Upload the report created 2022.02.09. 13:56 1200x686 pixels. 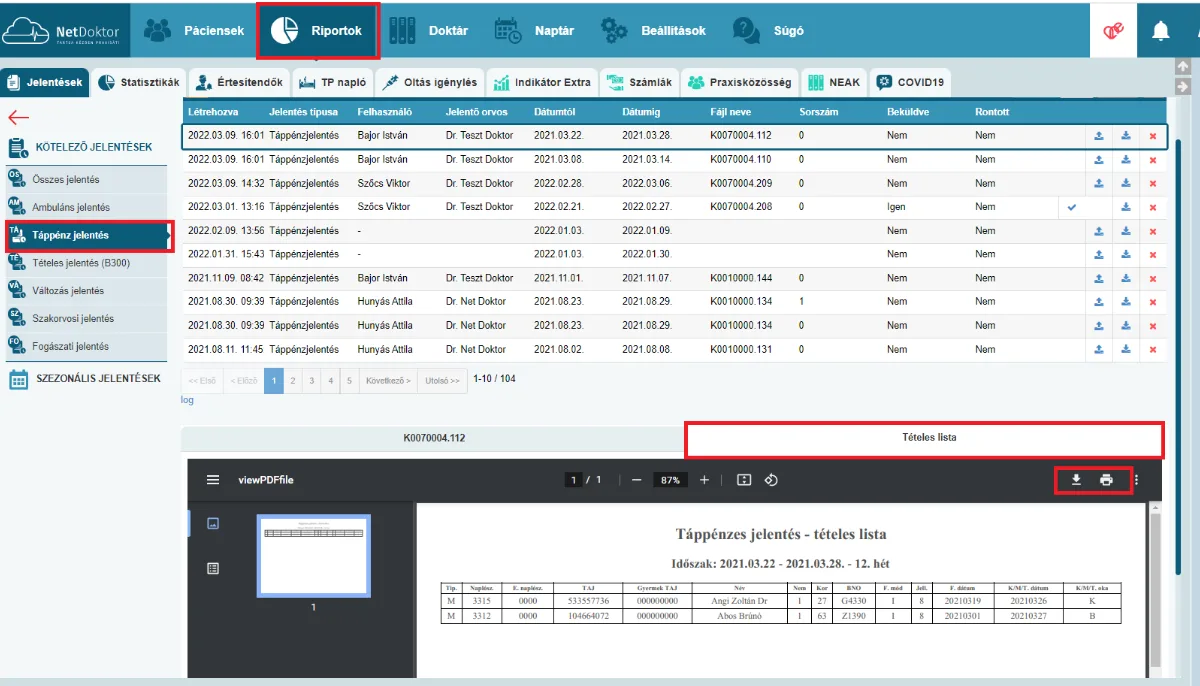1099,231
